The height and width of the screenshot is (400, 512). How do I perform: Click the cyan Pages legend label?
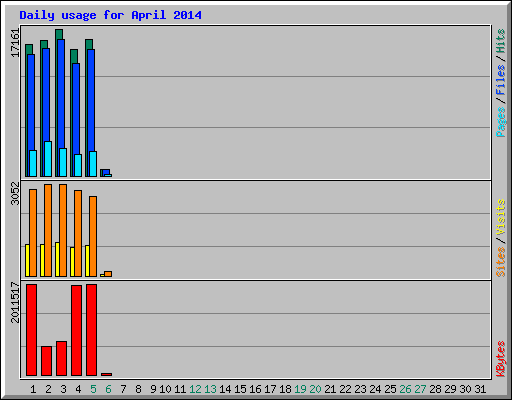click(x=501, y=122)
